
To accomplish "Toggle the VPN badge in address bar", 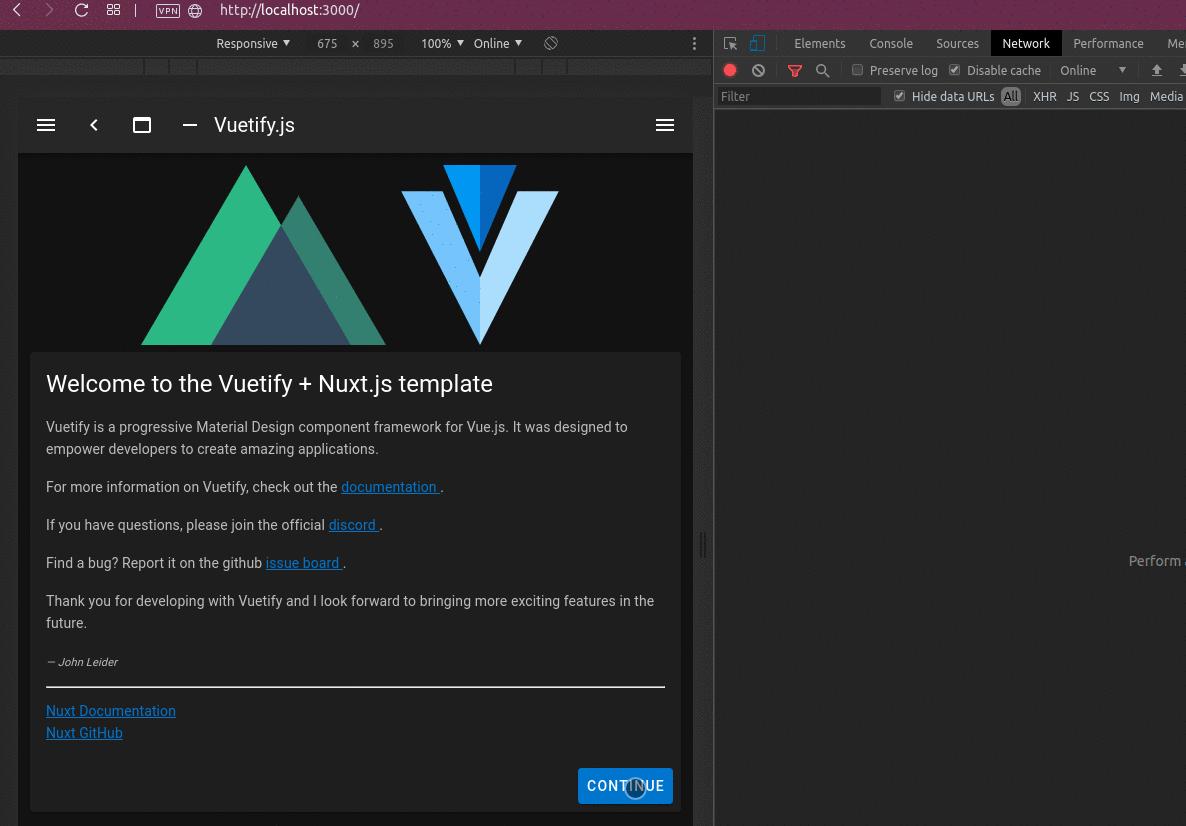I will click(x=168, y=11).
